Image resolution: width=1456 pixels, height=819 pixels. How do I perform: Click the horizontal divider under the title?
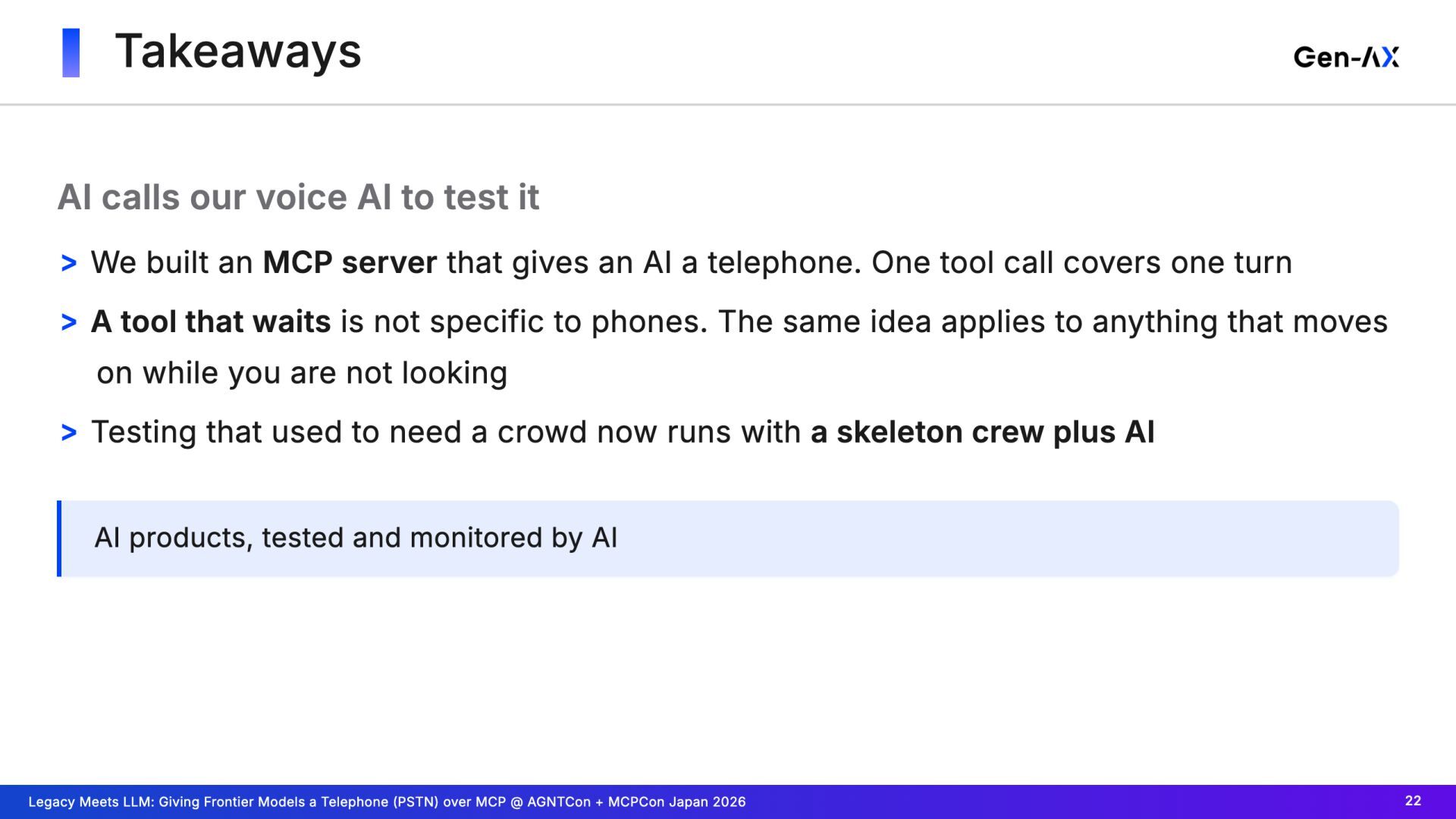[728, 105]
